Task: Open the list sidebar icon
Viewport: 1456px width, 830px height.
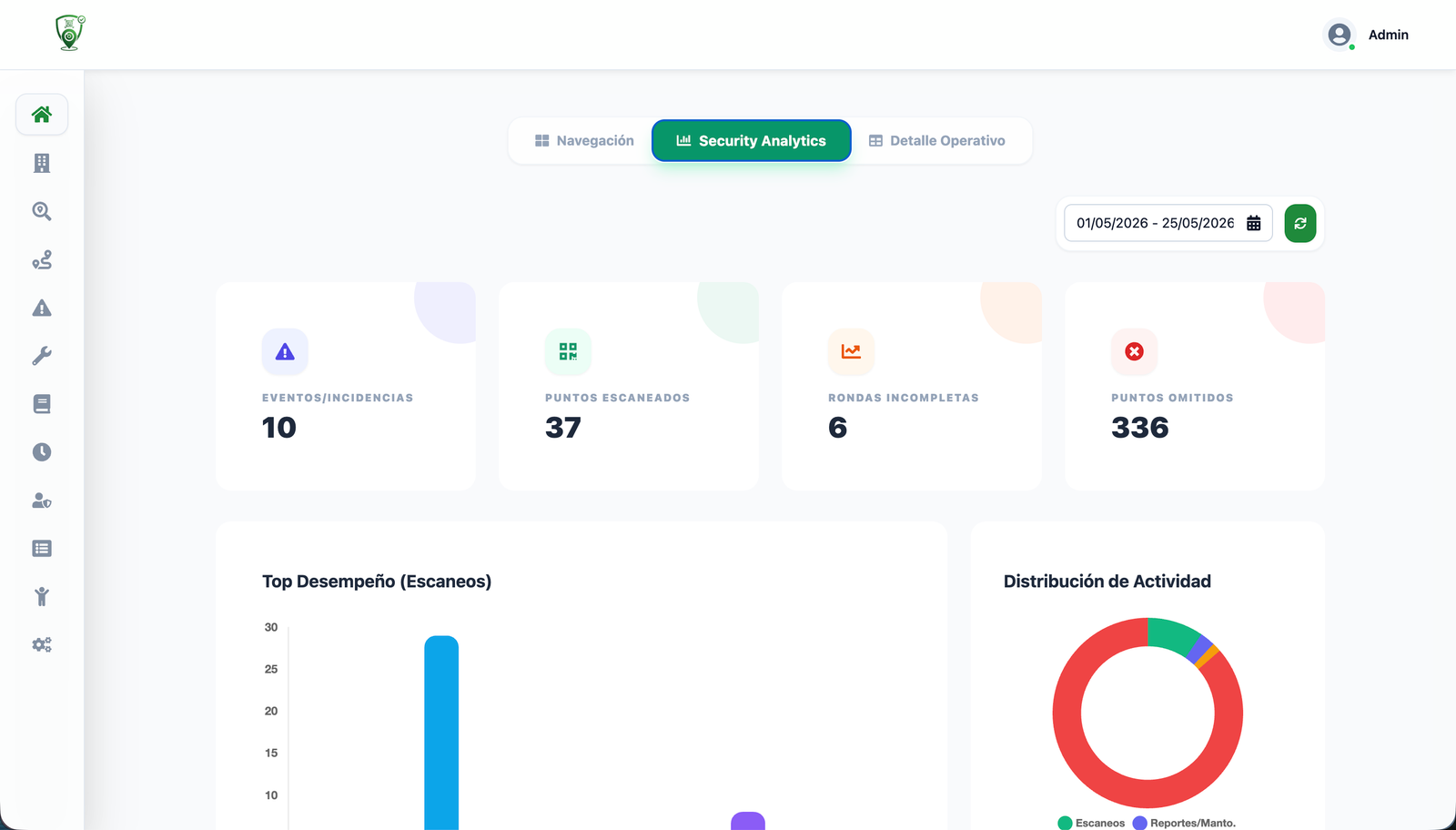Action: tap(42, 549)
